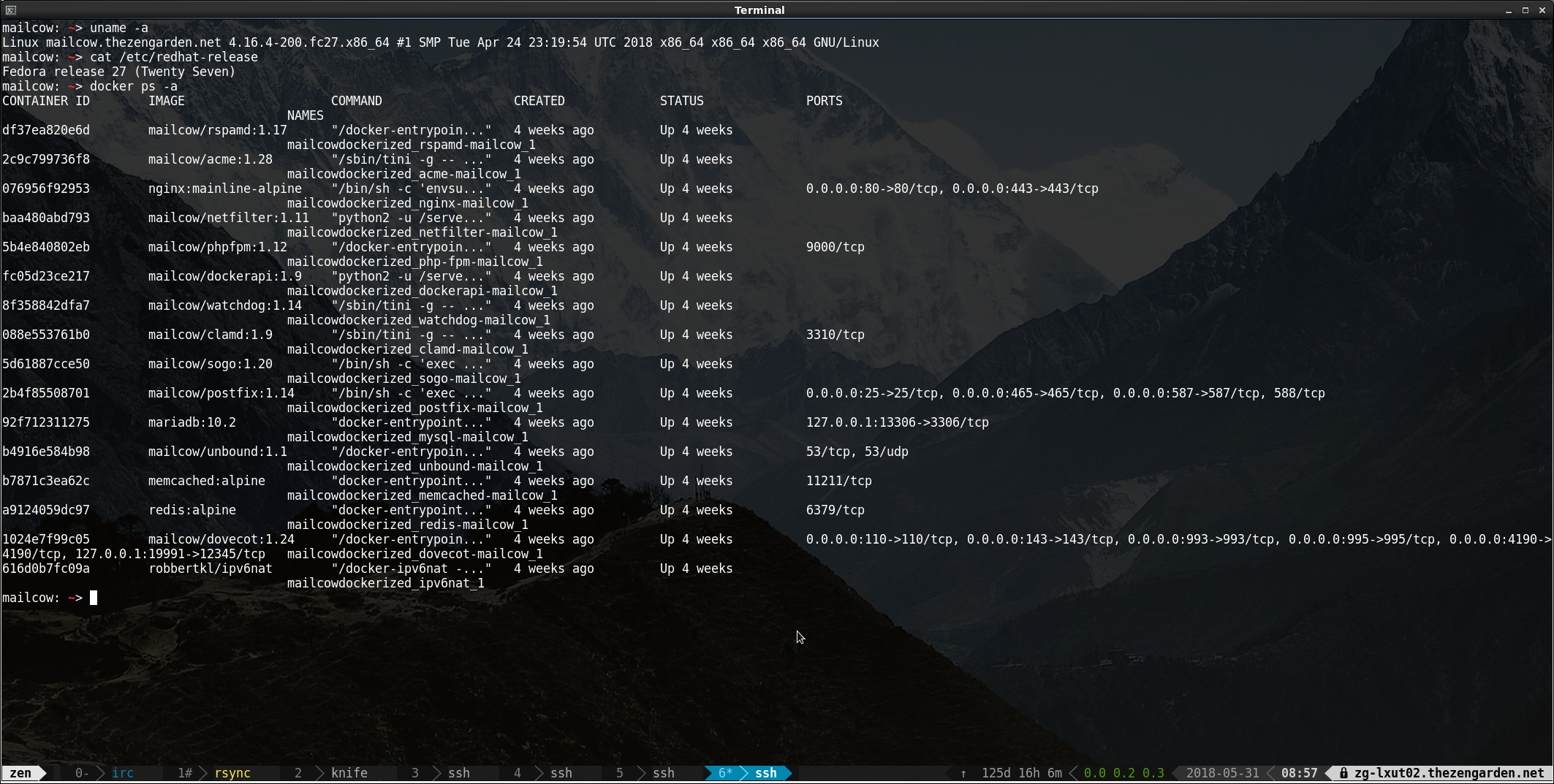1554x784 pixels.
Task: Click the 08:57 clock in the status bar
Action: [x=1299, y=773]
